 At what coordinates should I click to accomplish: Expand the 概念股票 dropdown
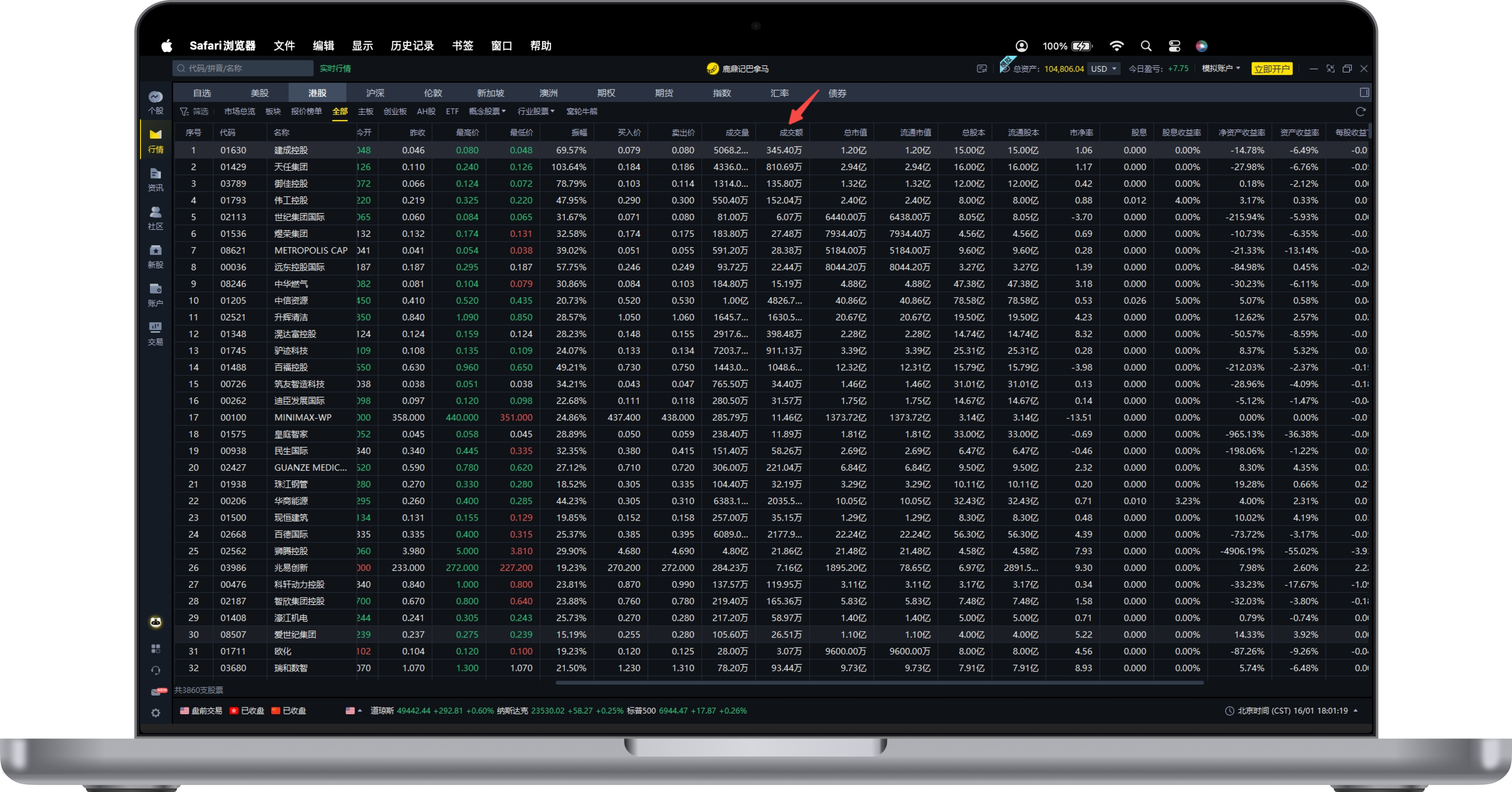(487, 111)
